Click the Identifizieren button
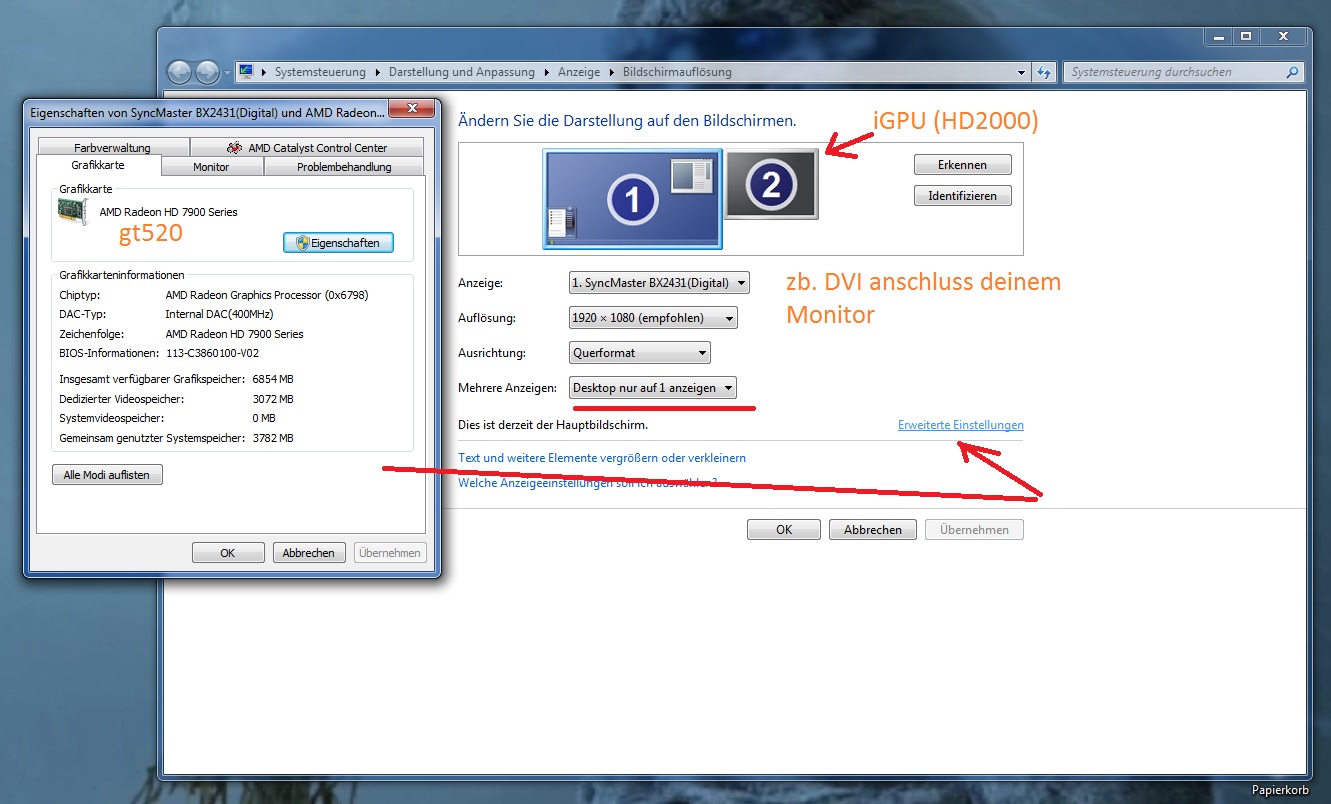 962,196
